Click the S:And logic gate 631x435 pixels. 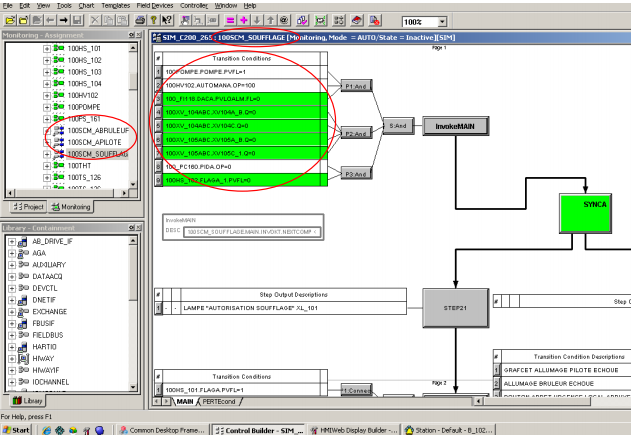pyautogui.click(x=398, y=126)
